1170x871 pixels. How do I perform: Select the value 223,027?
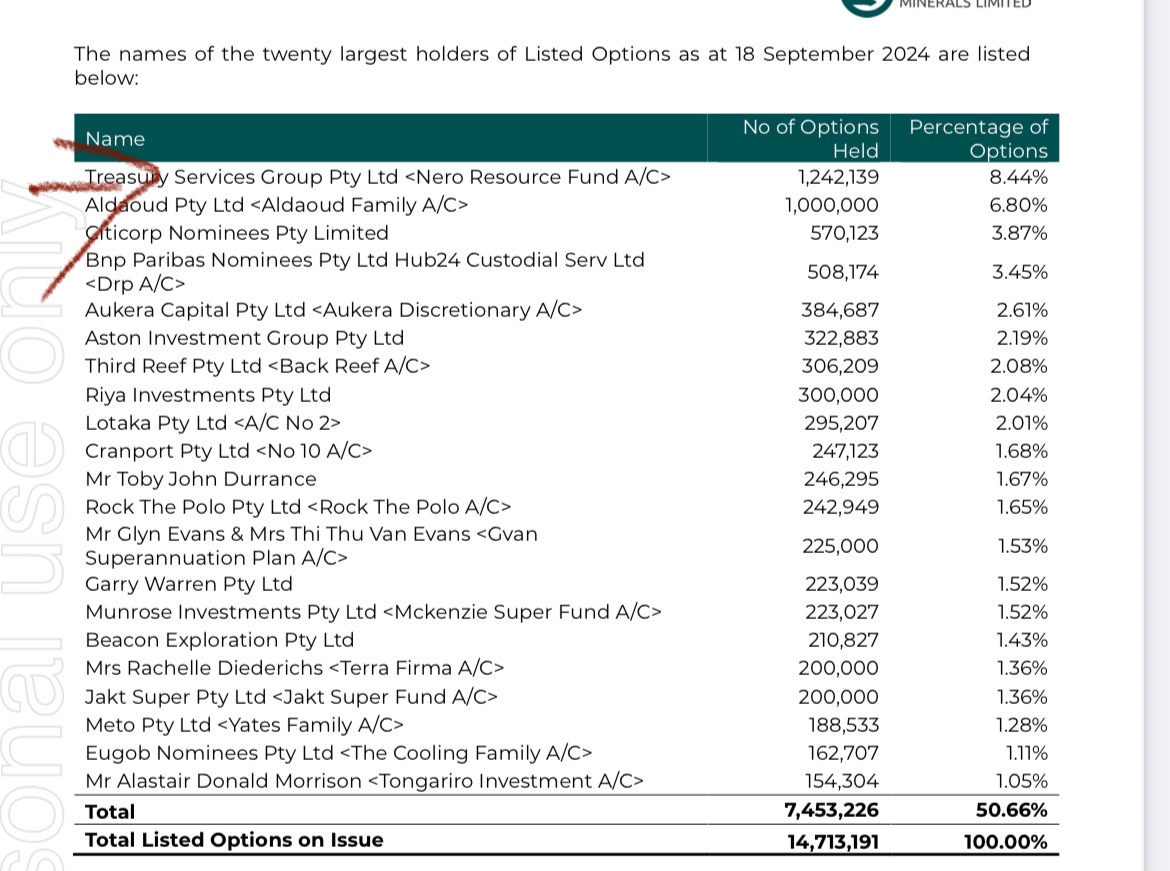[842, 613]
